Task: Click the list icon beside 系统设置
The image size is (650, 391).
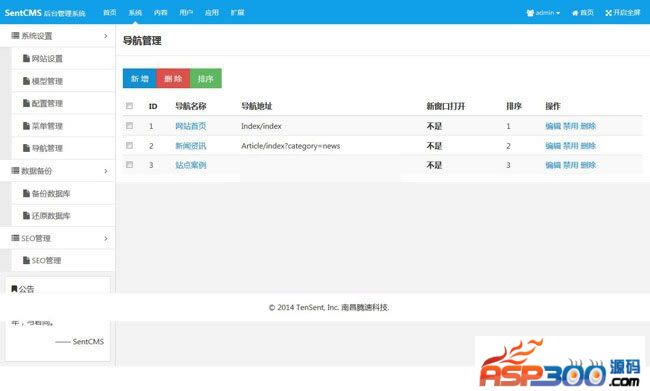Action: pyautogui.click(x=15, y=36)
